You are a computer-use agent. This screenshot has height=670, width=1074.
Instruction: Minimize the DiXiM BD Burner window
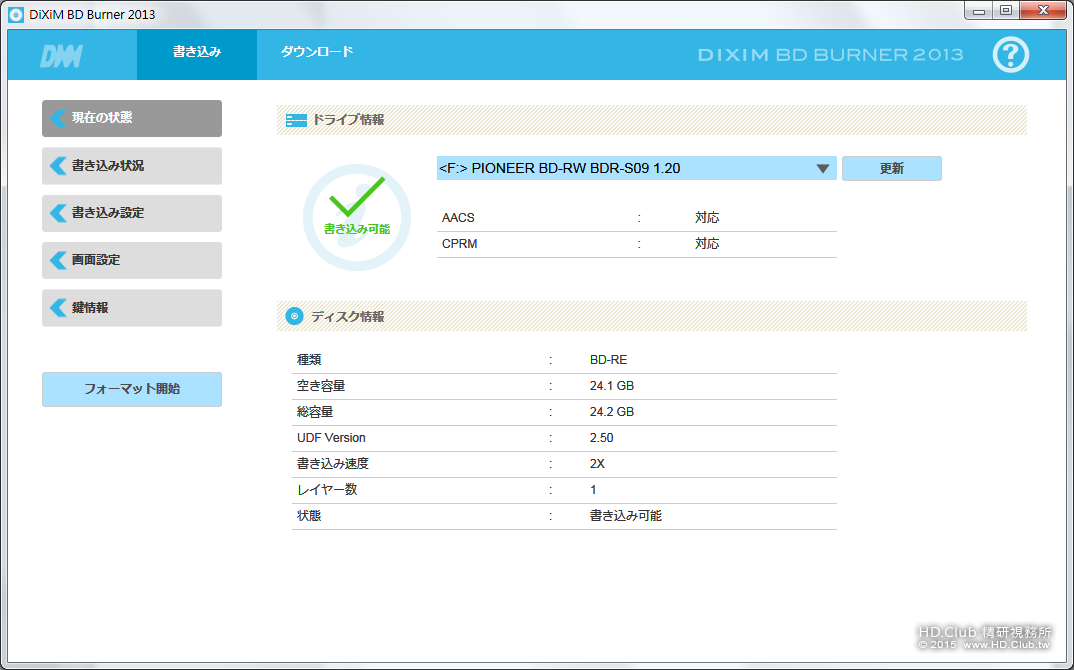[979, 10]
